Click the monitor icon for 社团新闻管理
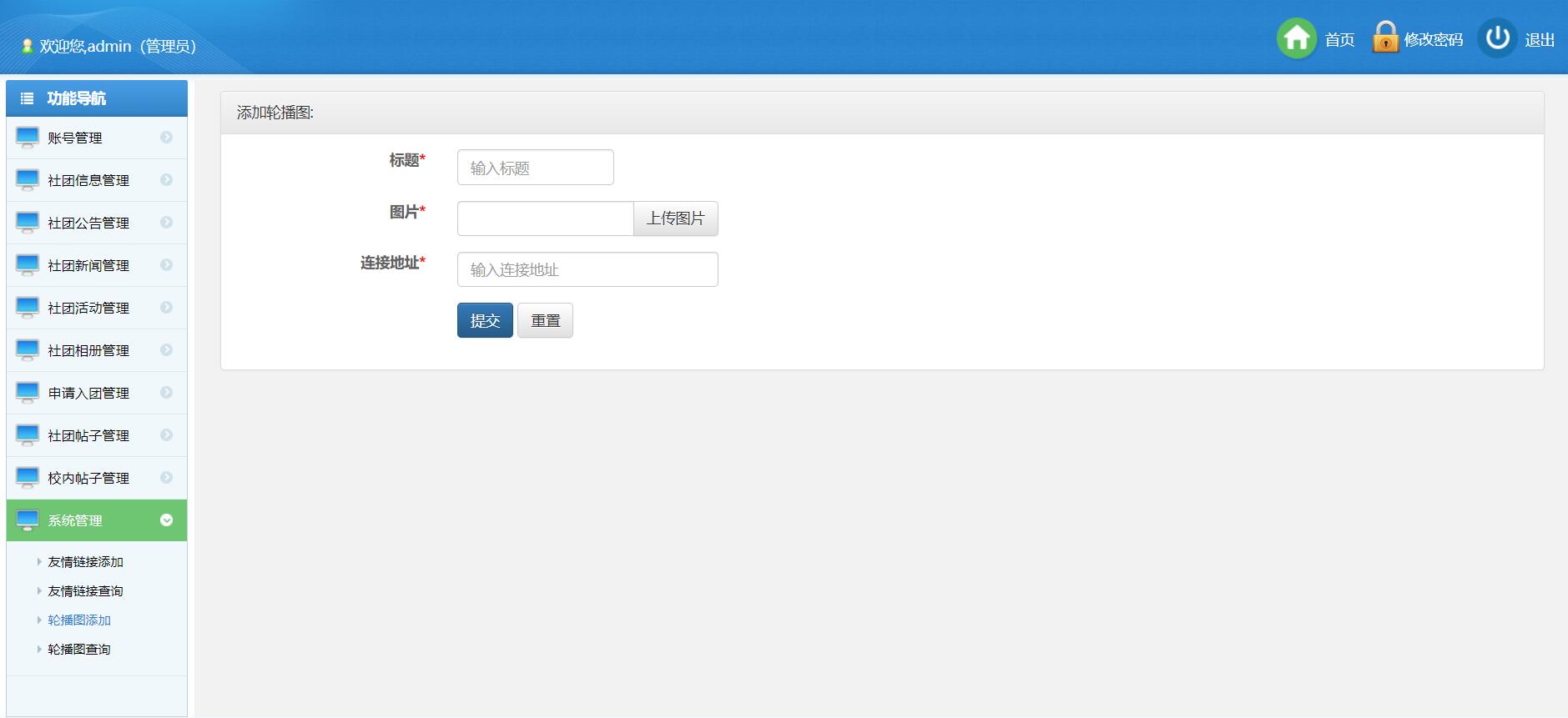The width and height of the screenshot is (1568, 718). click(28, 265)
